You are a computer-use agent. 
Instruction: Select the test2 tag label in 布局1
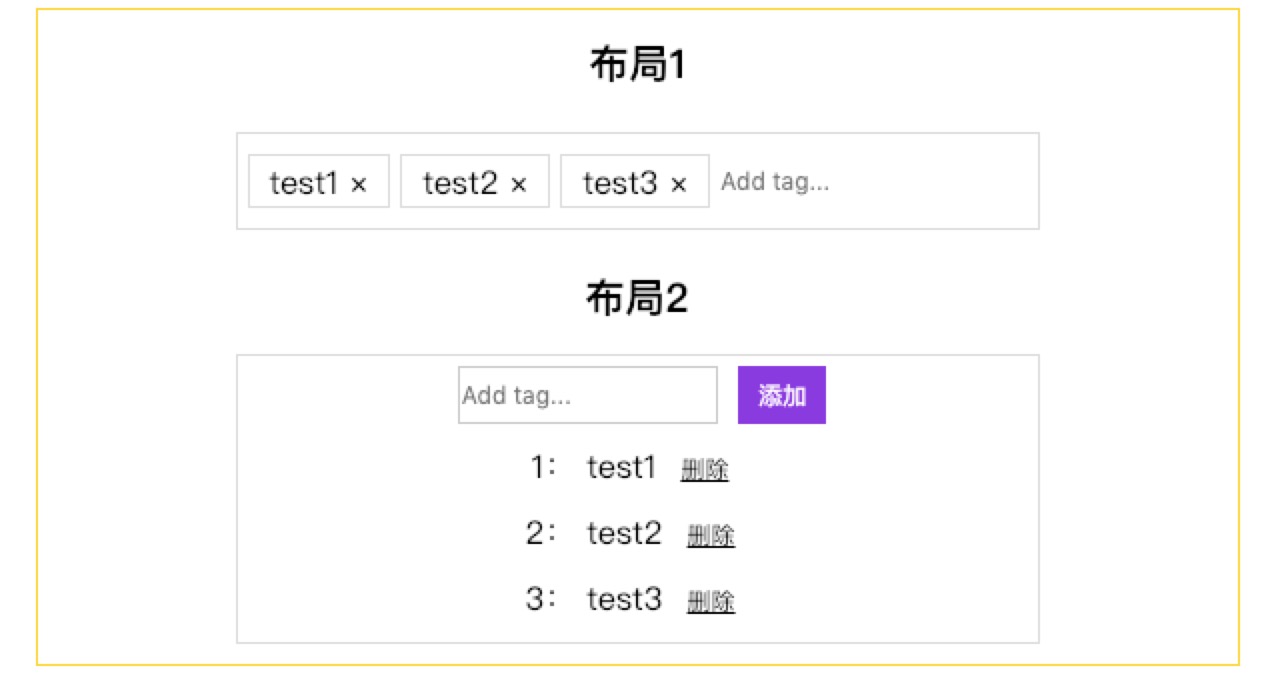[x=460, y=183]
